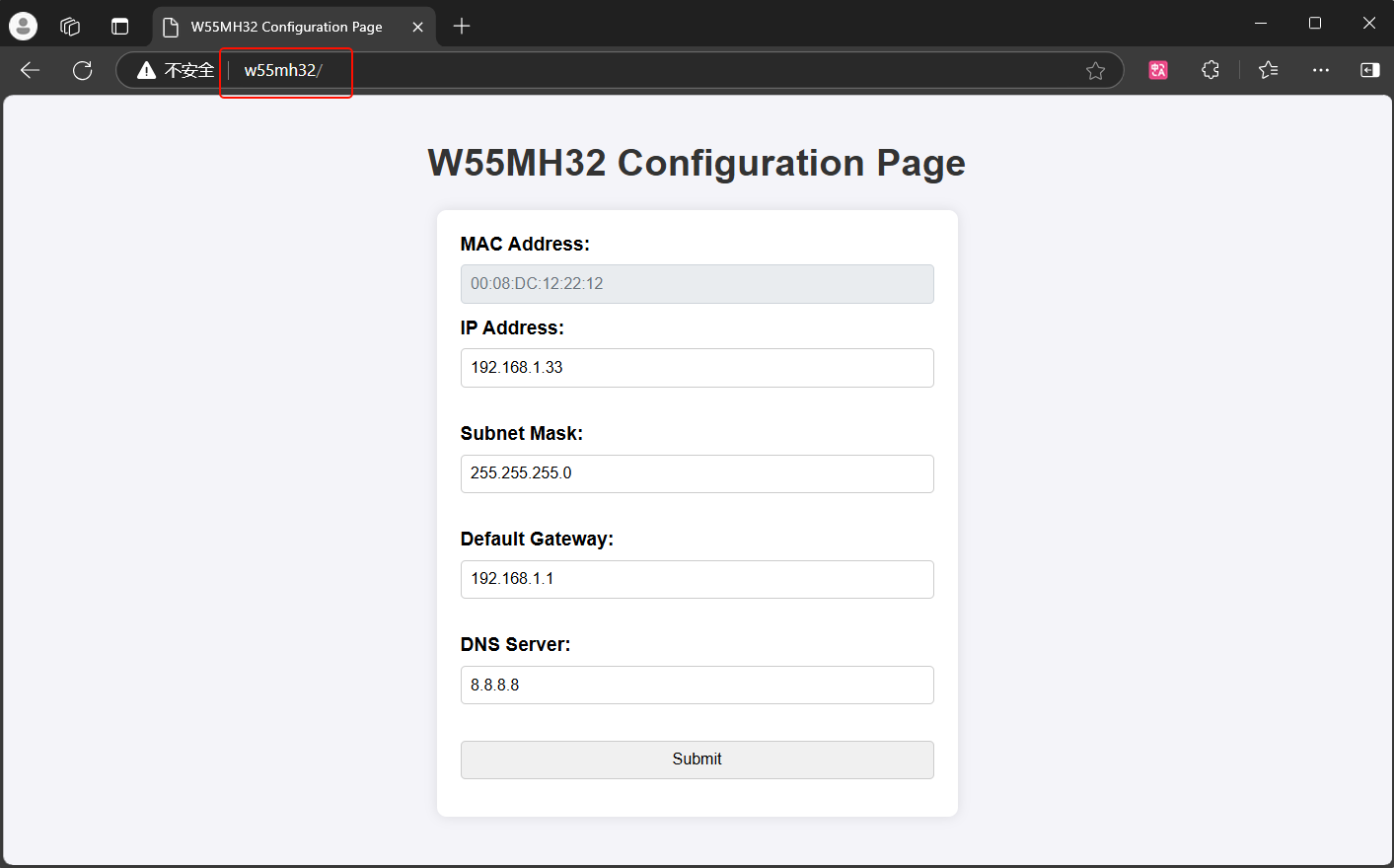1394x868 pixels.
Task: Click the Subnet Mask input field
Action: (697, 473)
